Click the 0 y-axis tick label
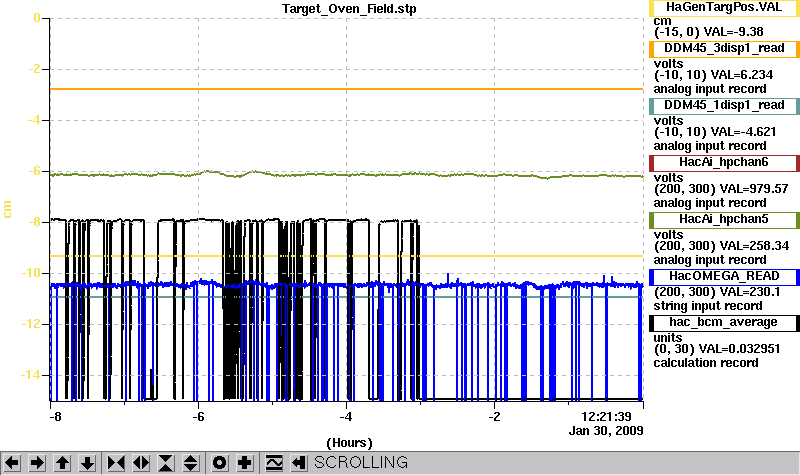The height and width of the screenshot is (475, 800). pos(37,18)
